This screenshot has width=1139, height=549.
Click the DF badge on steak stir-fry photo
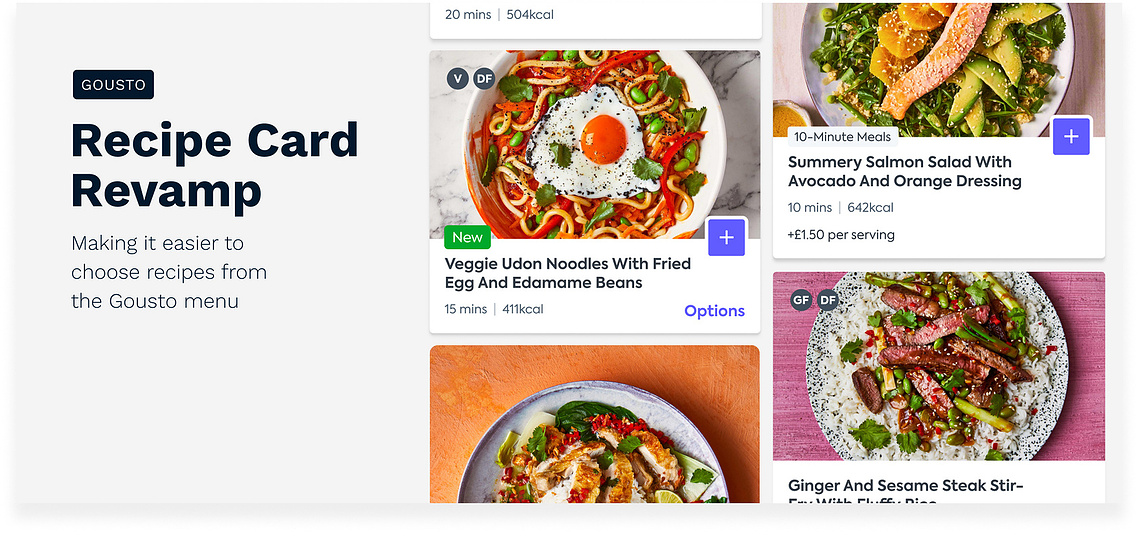point(828,300)
